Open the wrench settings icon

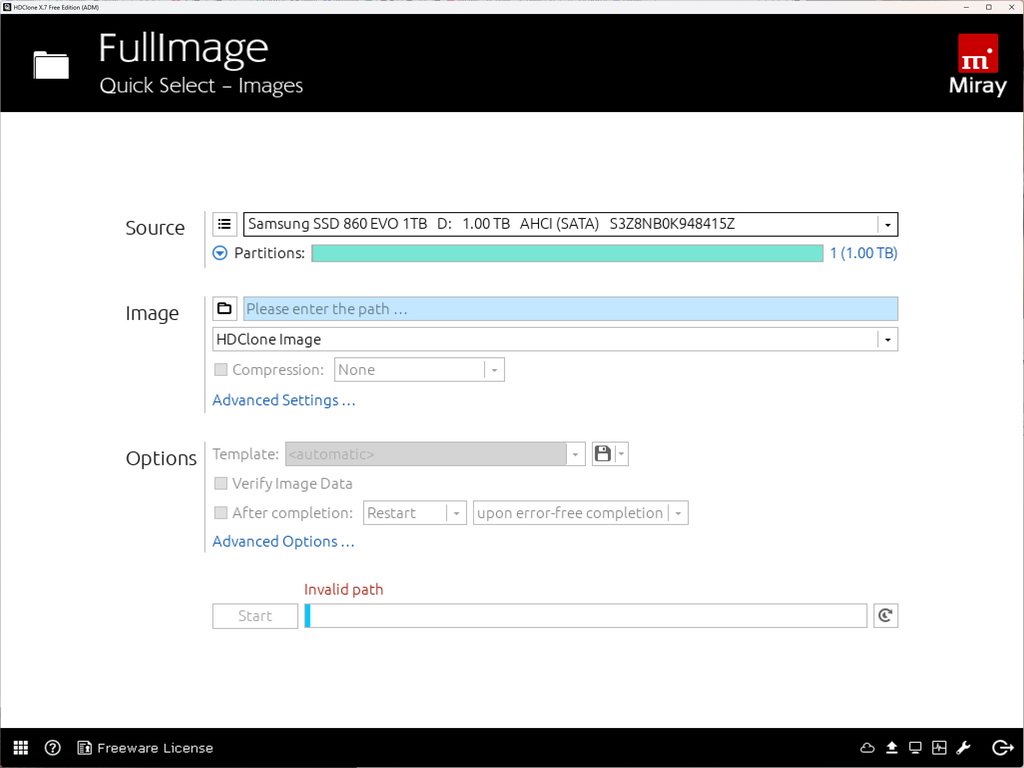(963, 748)
